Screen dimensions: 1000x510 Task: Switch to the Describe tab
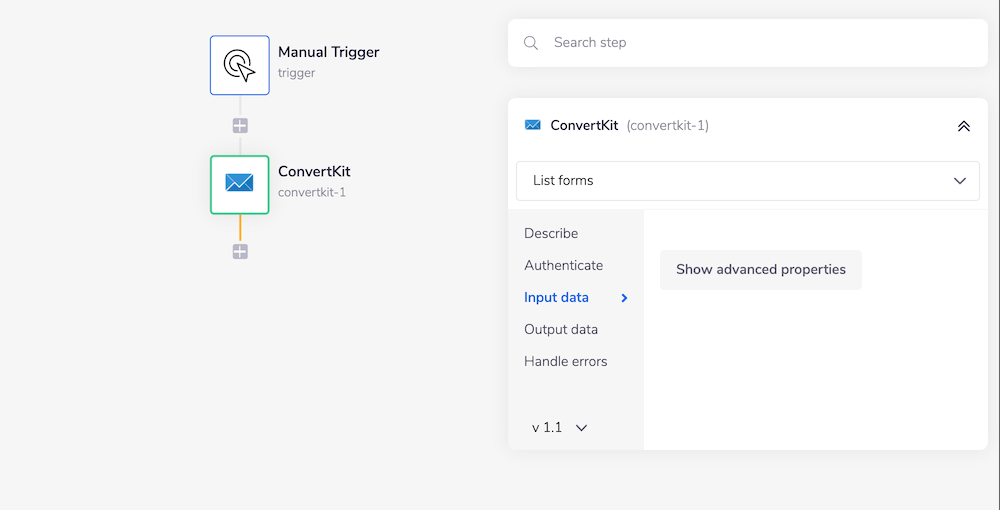[x=551, y=234]
